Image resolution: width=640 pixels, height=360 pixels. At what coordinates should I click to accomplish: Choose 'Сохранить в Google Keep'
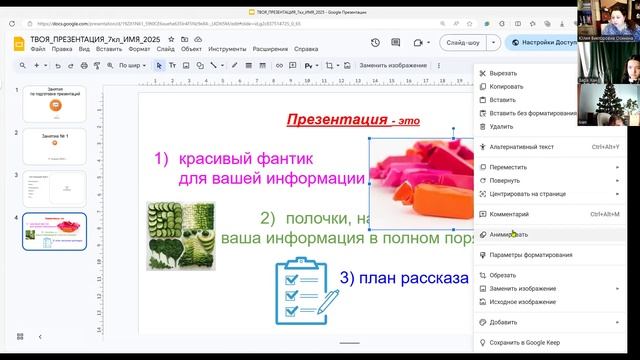(x=550, y=343)
